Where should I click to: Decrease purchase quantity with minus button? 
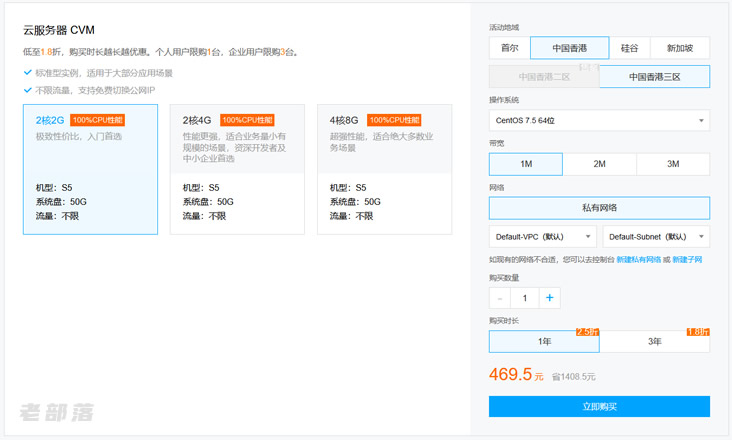[500, 298]
